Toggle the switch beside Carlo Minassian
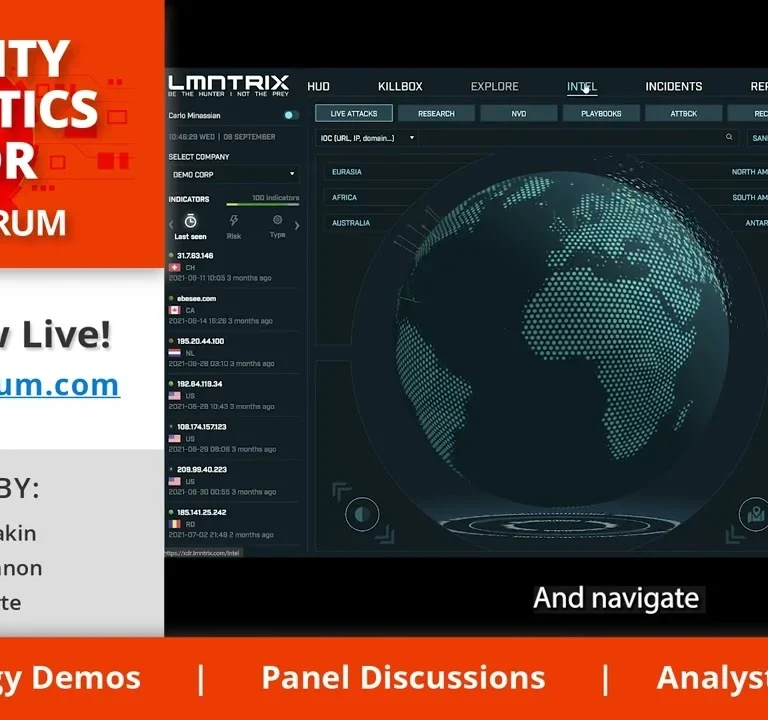Screen dimensions: 768x720 coord(290,115)
